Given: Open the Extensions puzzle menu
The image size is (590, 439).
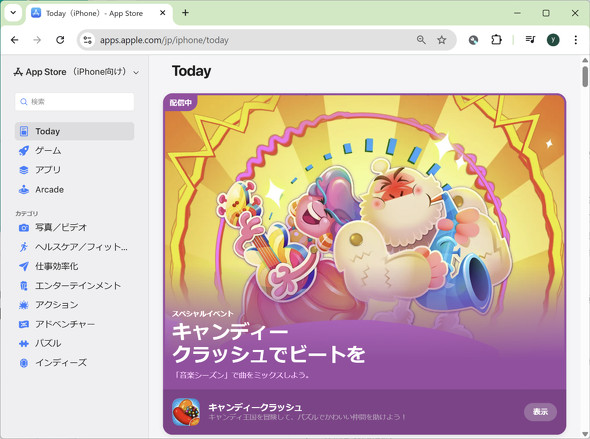Looking at the screenshot, I should pyautogui.click(x=497, y=40).
